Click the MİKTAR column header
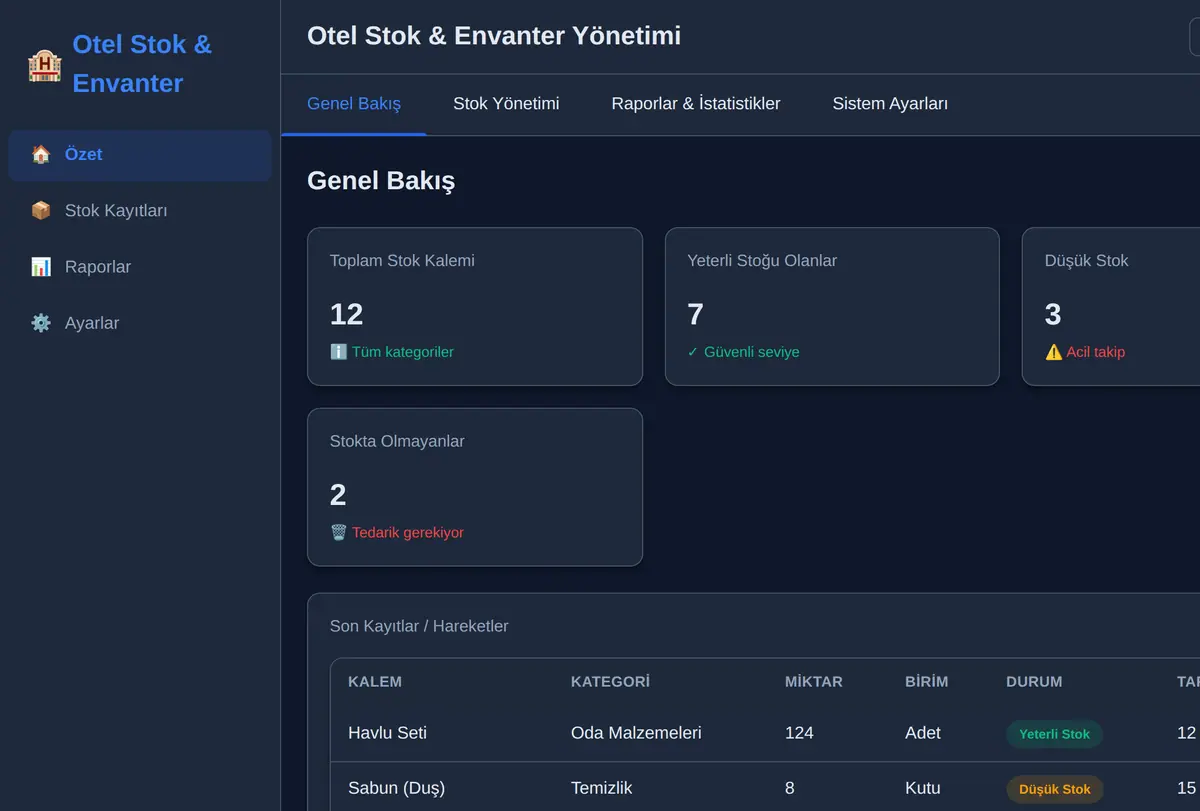This screenshot has height=811, width=1200. pos(814,682)
